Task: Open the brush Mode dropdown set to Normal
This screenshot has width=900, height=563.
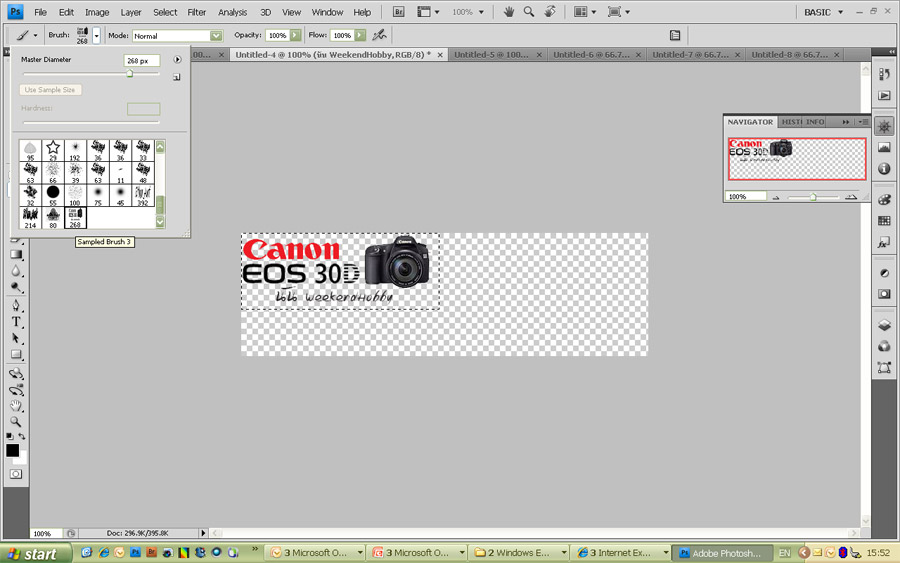Action: 177,35
